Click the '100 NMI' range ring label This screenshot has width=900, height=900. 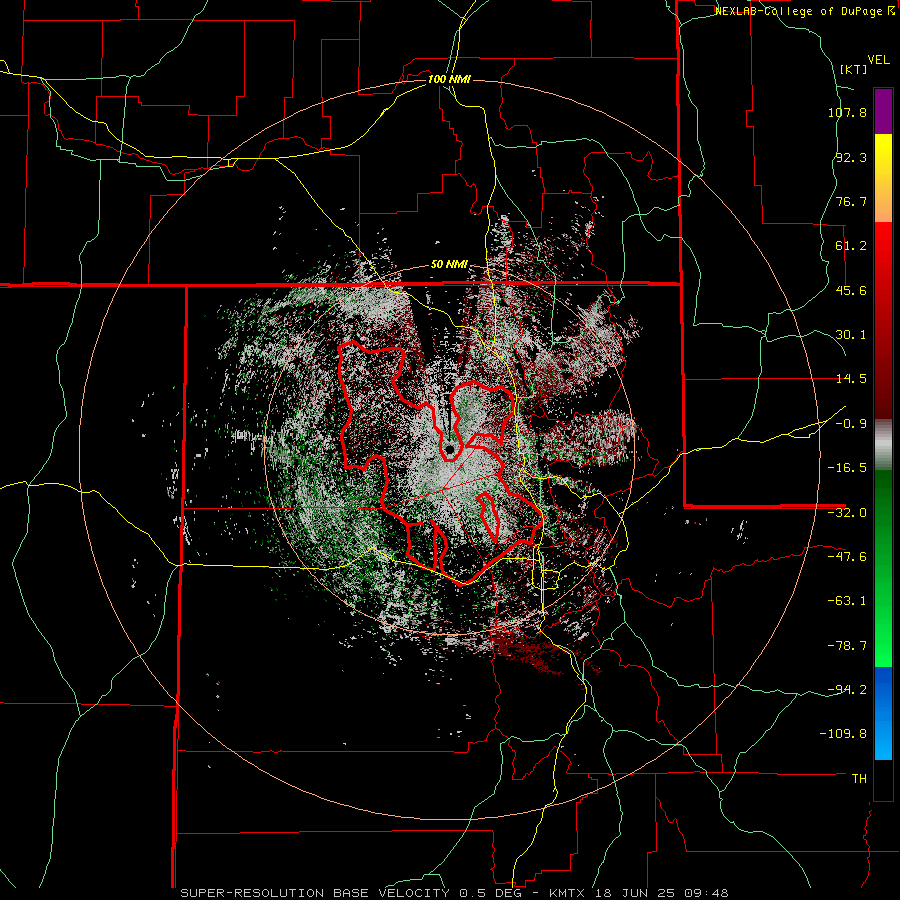click(449, 79)
